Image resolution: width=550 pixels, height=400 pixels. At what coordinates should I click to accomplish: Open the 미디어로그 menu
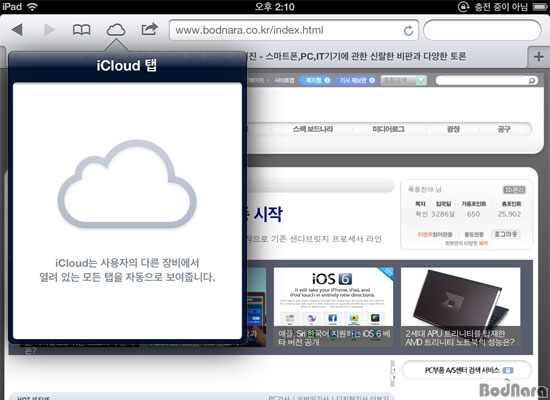point(388,129)
